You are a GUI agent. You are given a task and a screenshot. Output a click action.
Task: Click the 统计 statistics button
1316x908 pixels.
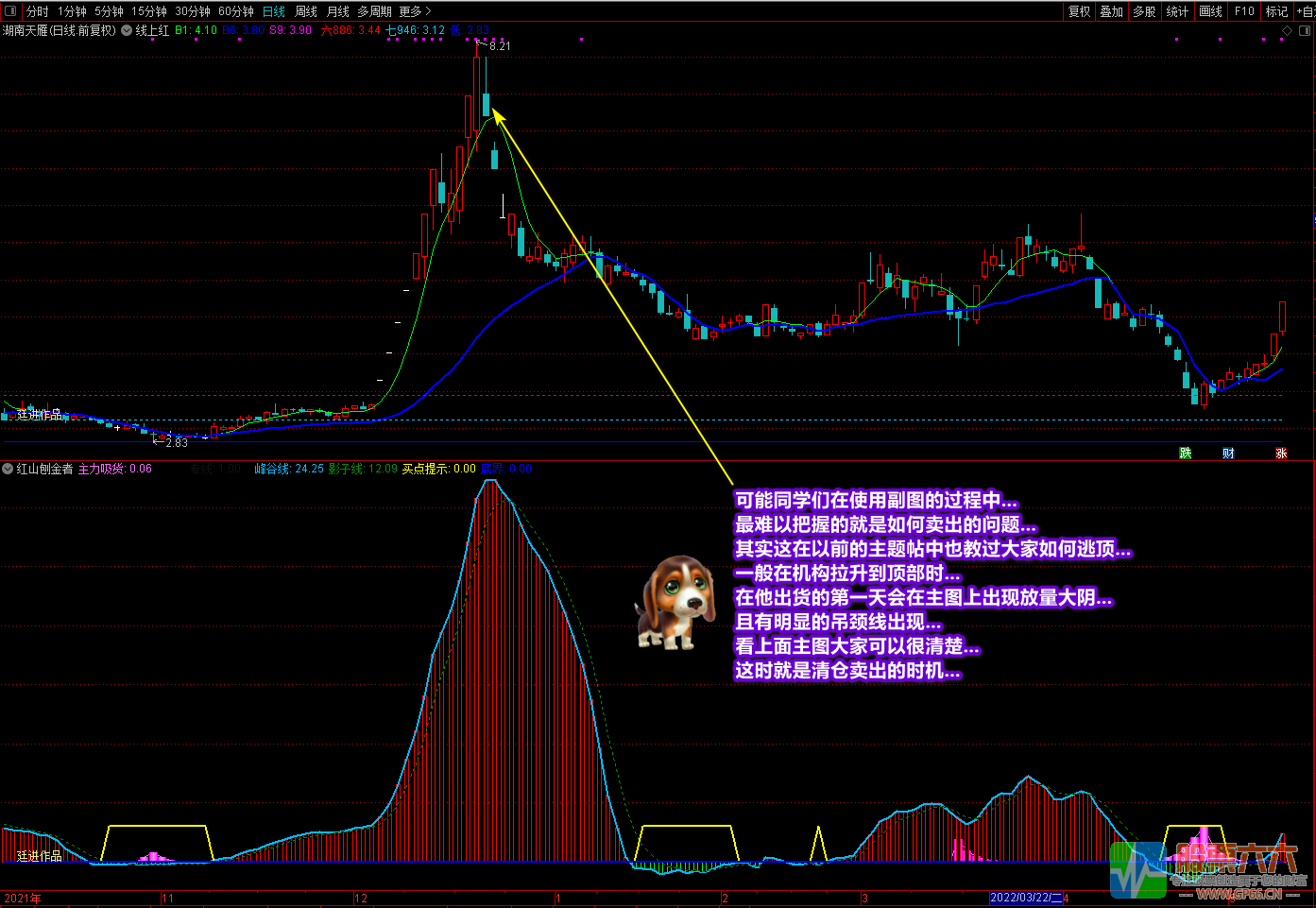[1177, 11]
